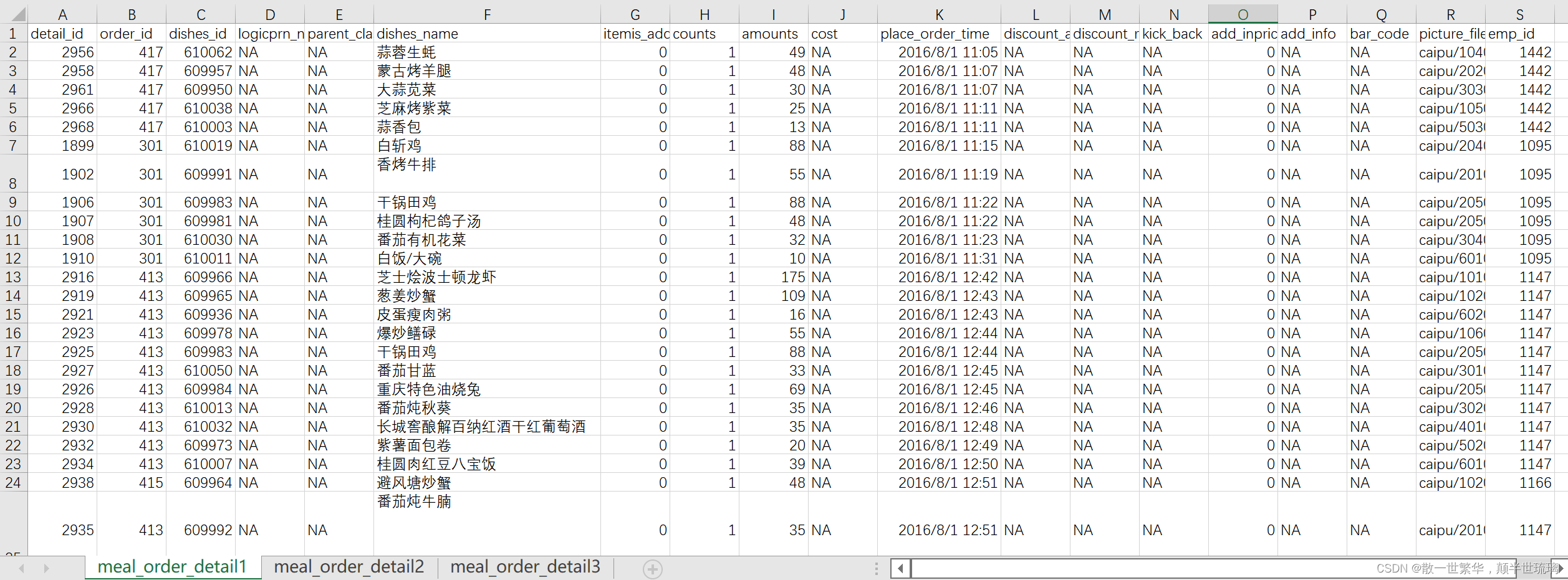Viewport: 1568px width, 580px height.
Task: Click cell with dish name 紫薯面包卷
Action: pos(487,445)
